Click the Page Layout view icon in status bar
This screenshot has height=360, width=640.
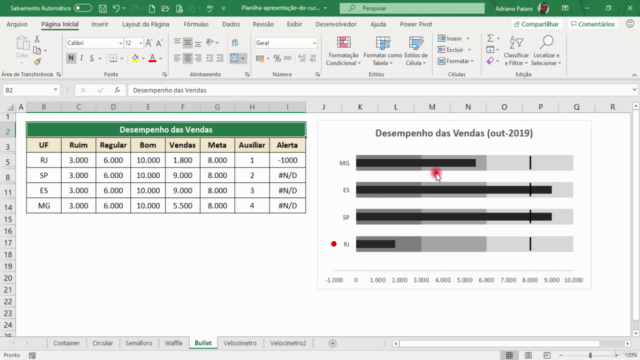528,356
